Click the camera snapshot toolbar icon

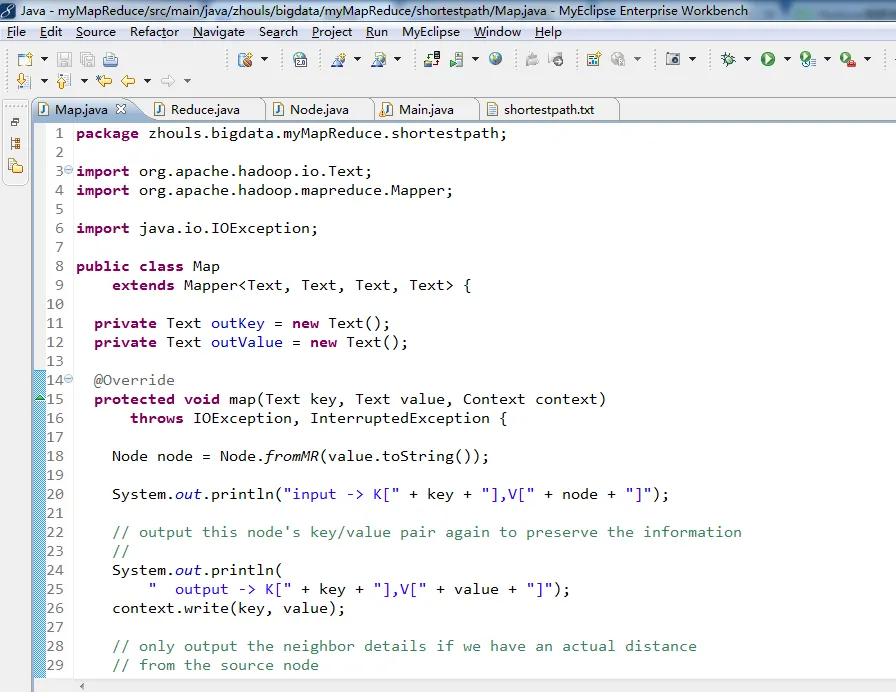click(x=673, y=59)
